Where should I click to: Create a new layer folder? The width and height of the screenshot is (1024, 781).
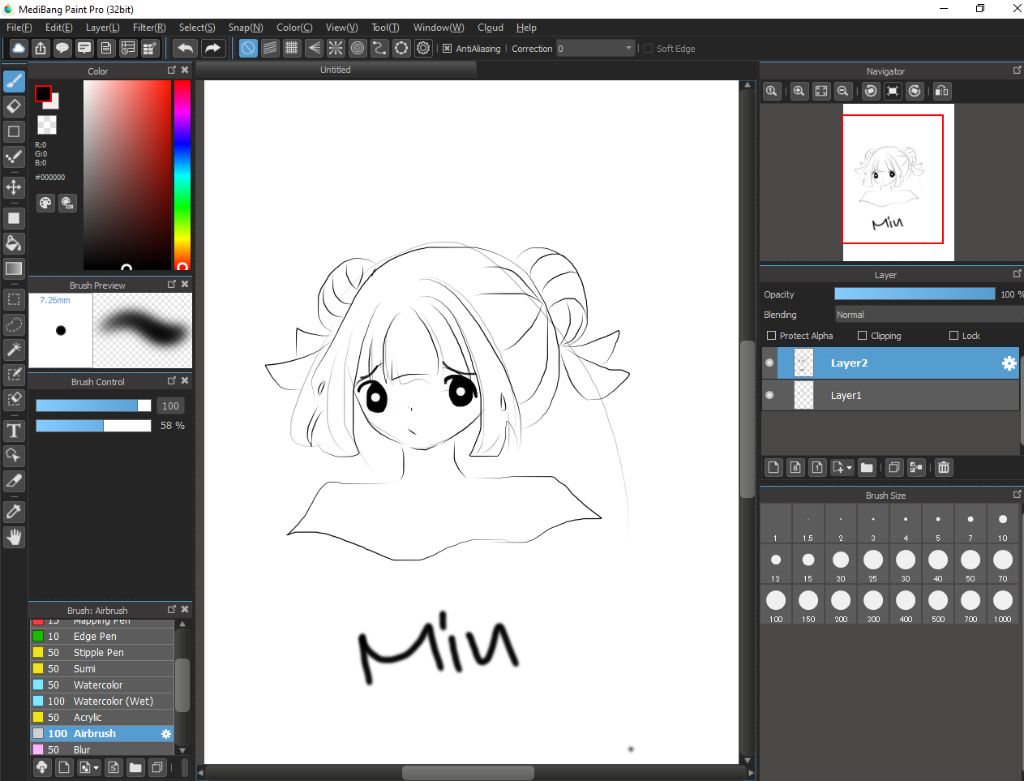pos(867,468)
